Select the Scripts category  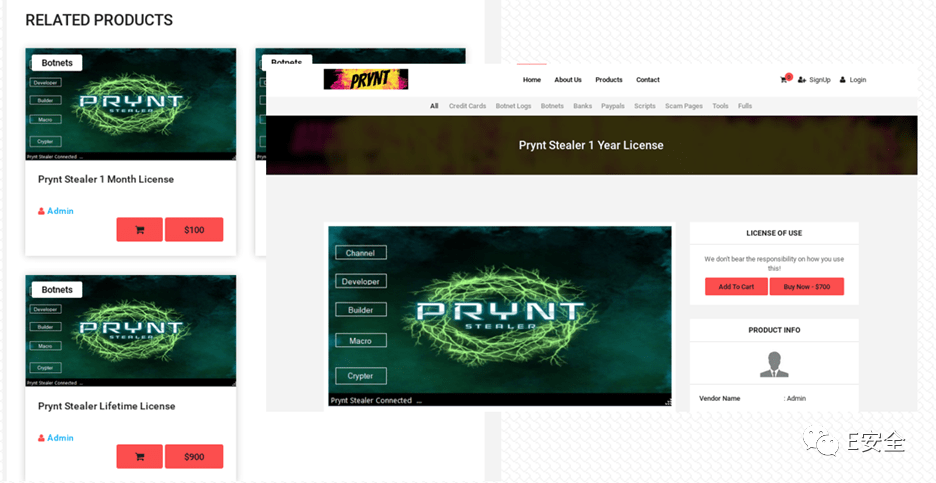coord(645,106)
